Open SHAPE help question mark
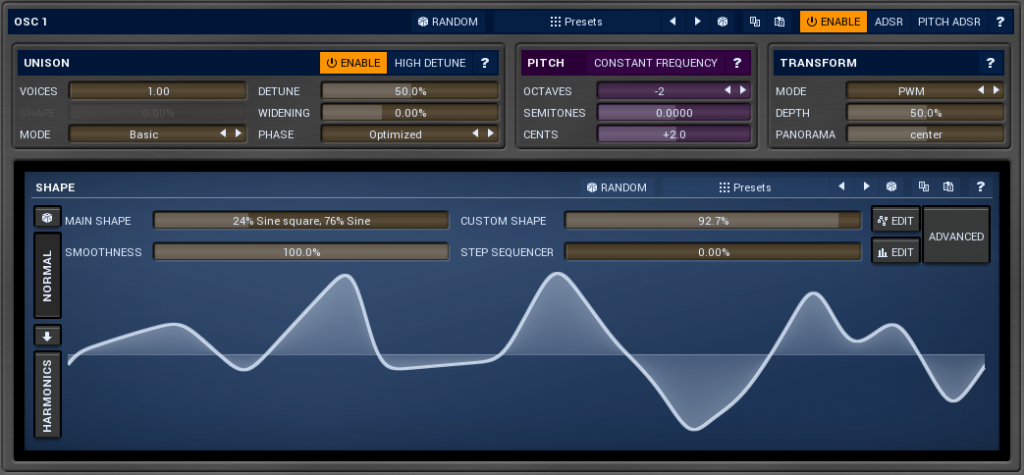The width and height of the screenshot is (1024, 475). click(x=980, y=187)
